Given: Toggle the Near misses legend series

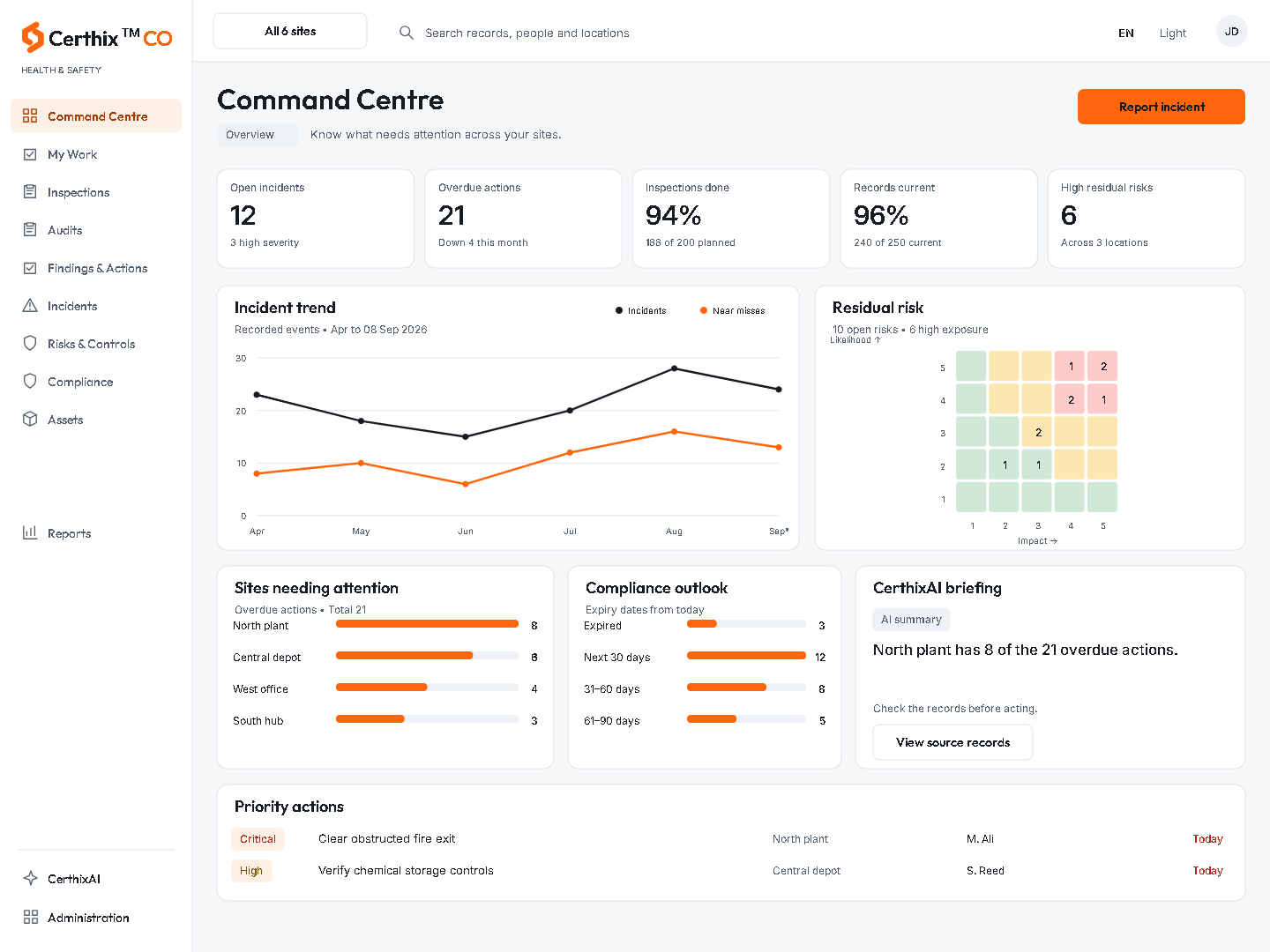Looking at the screenshot, I should pos(732,310).
